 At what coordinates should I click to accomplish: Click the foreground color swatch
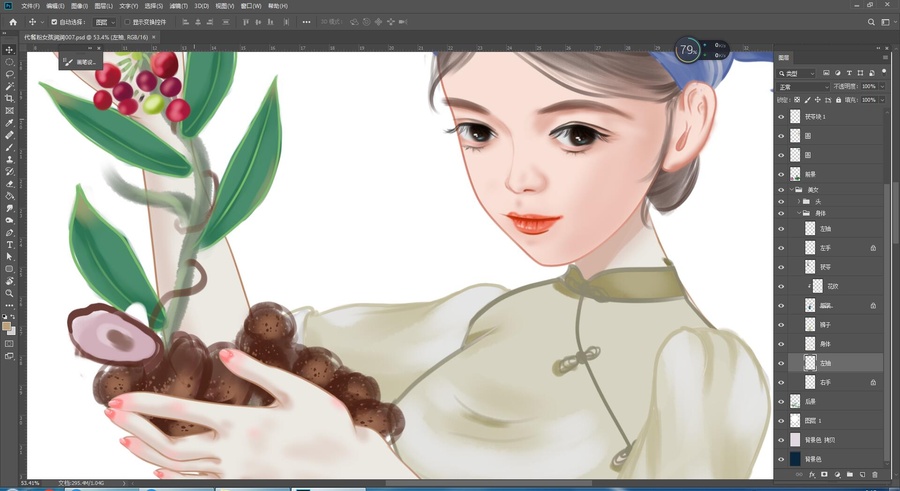(7, 326)
